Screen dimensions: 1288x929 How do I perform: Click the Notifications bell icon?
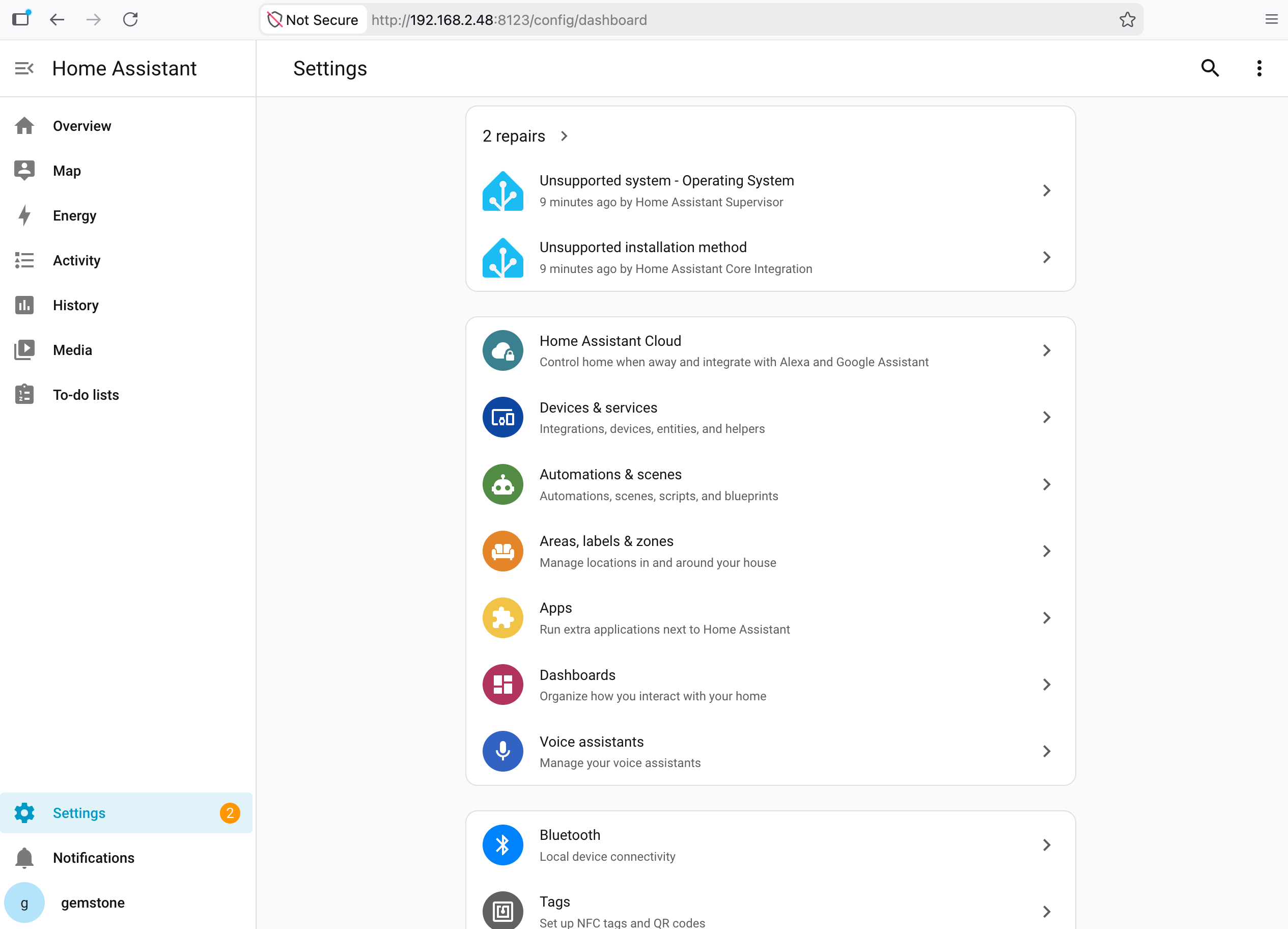[x=24, y=857]
